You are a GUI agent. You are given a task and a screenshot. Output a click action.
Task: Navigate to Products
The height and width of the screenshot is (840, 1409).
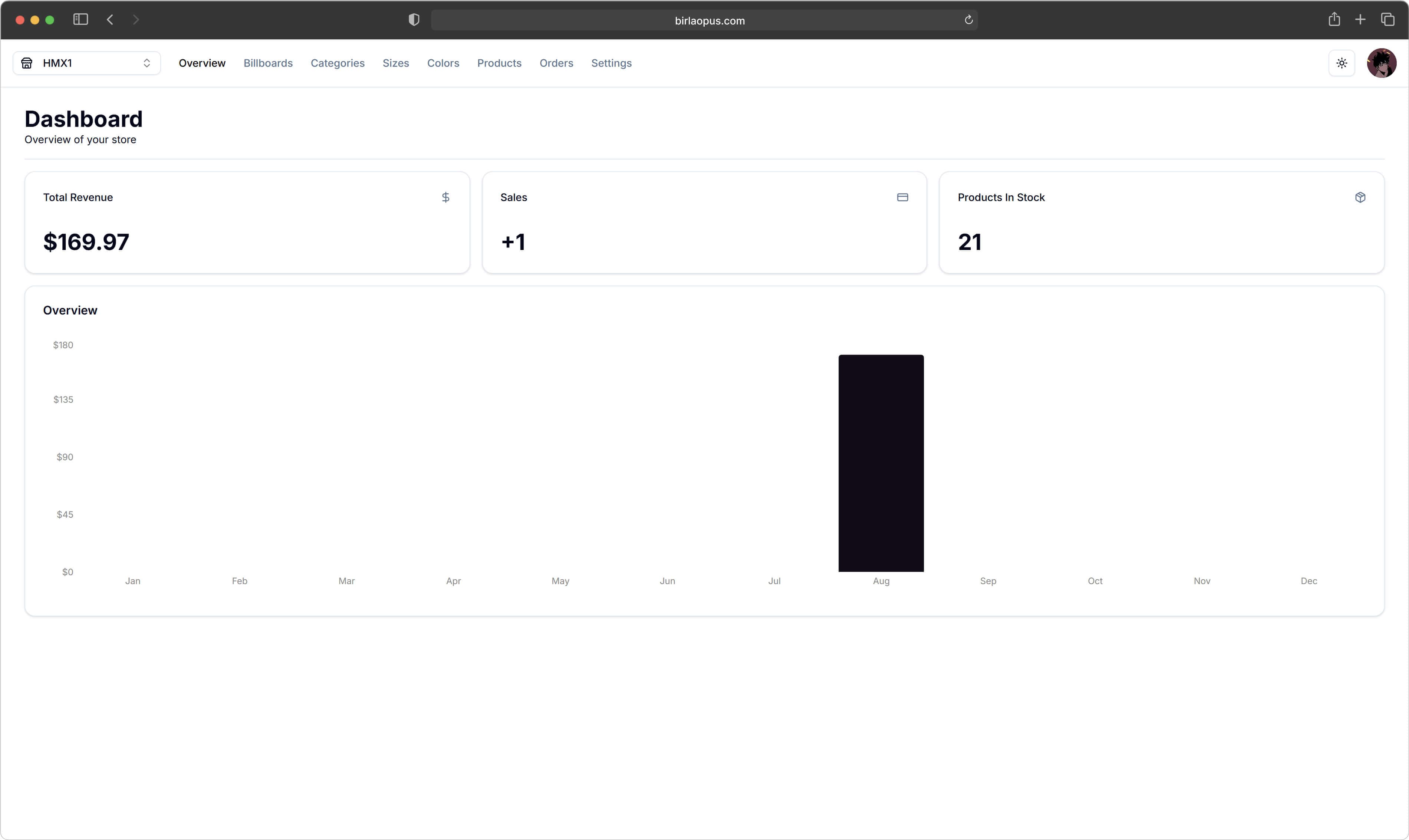pos(499,63)
